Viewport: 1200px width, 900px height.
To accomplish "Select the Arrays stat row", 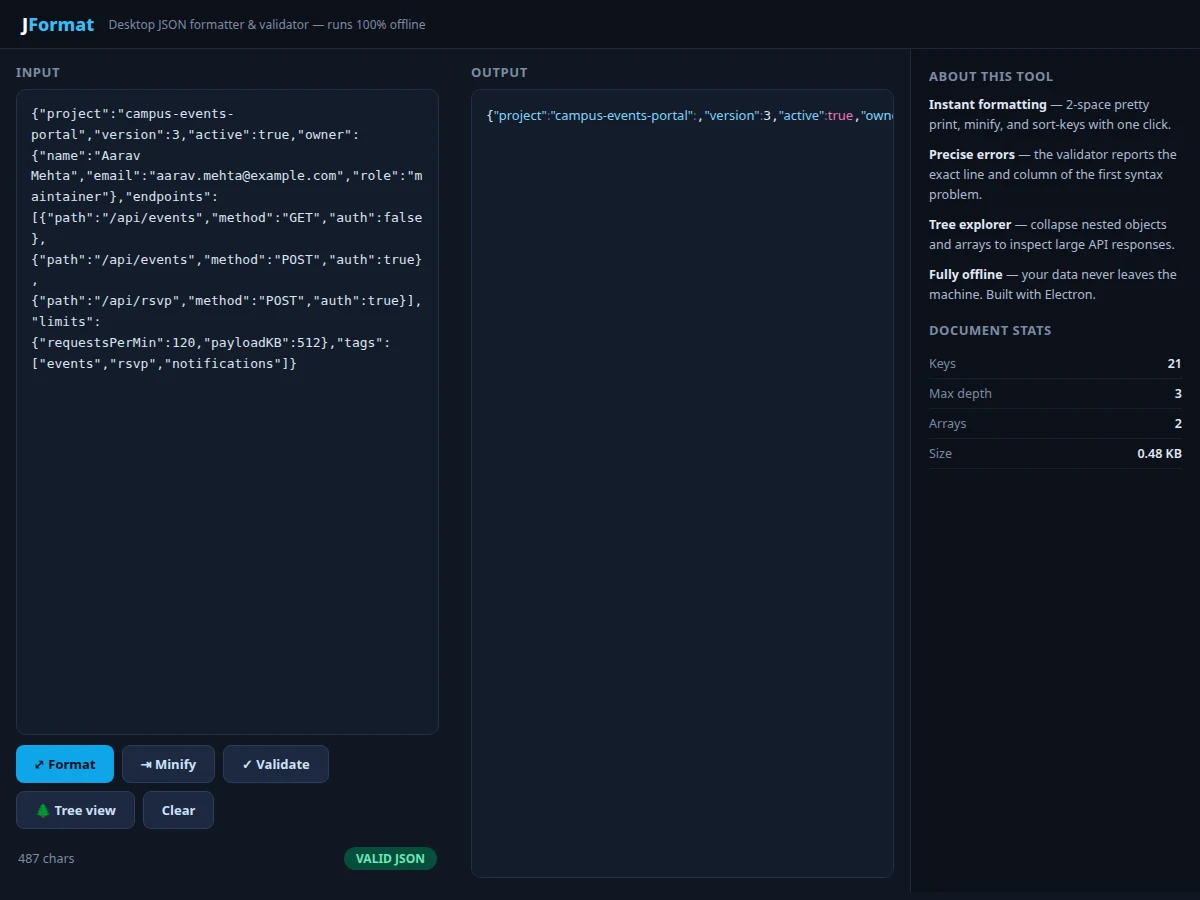I will [1055, 424].
